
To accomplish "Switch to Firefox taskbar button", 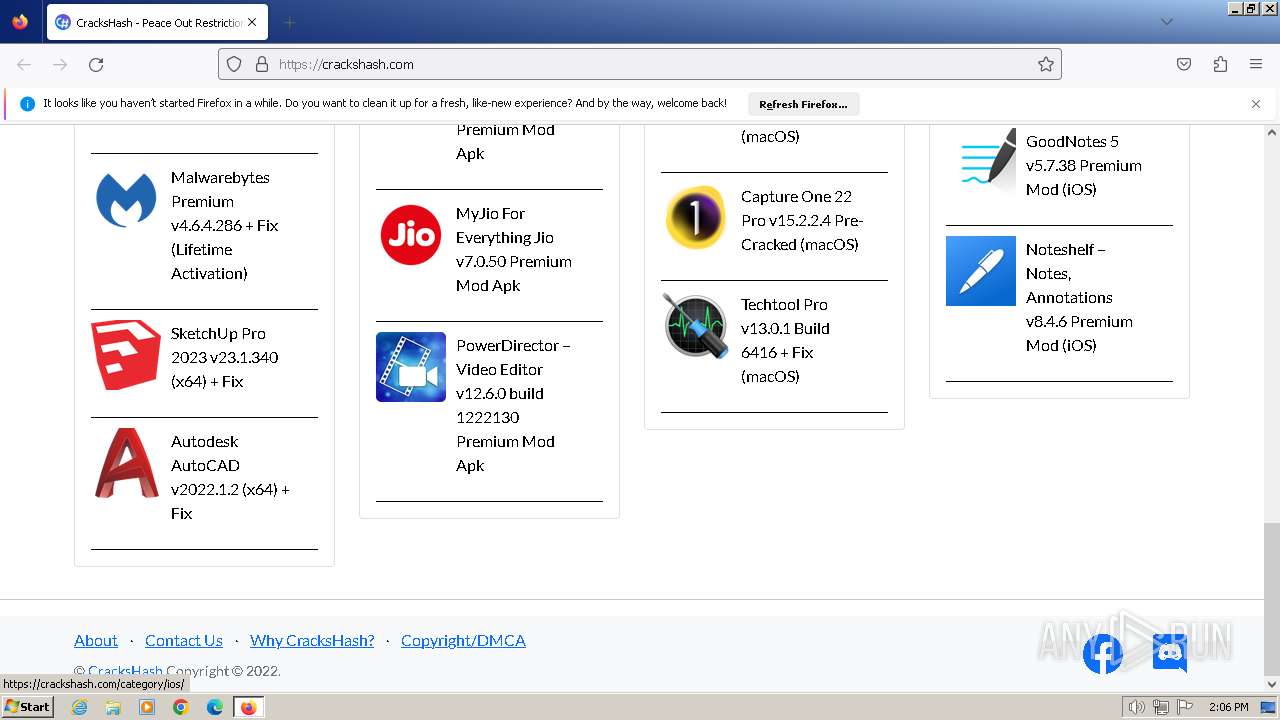I will (249, 707).
